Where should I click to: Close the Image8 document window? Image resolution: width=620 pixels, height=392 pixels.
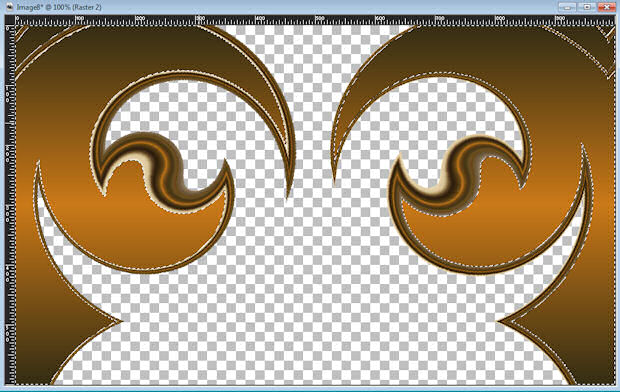tap(606, 7)
